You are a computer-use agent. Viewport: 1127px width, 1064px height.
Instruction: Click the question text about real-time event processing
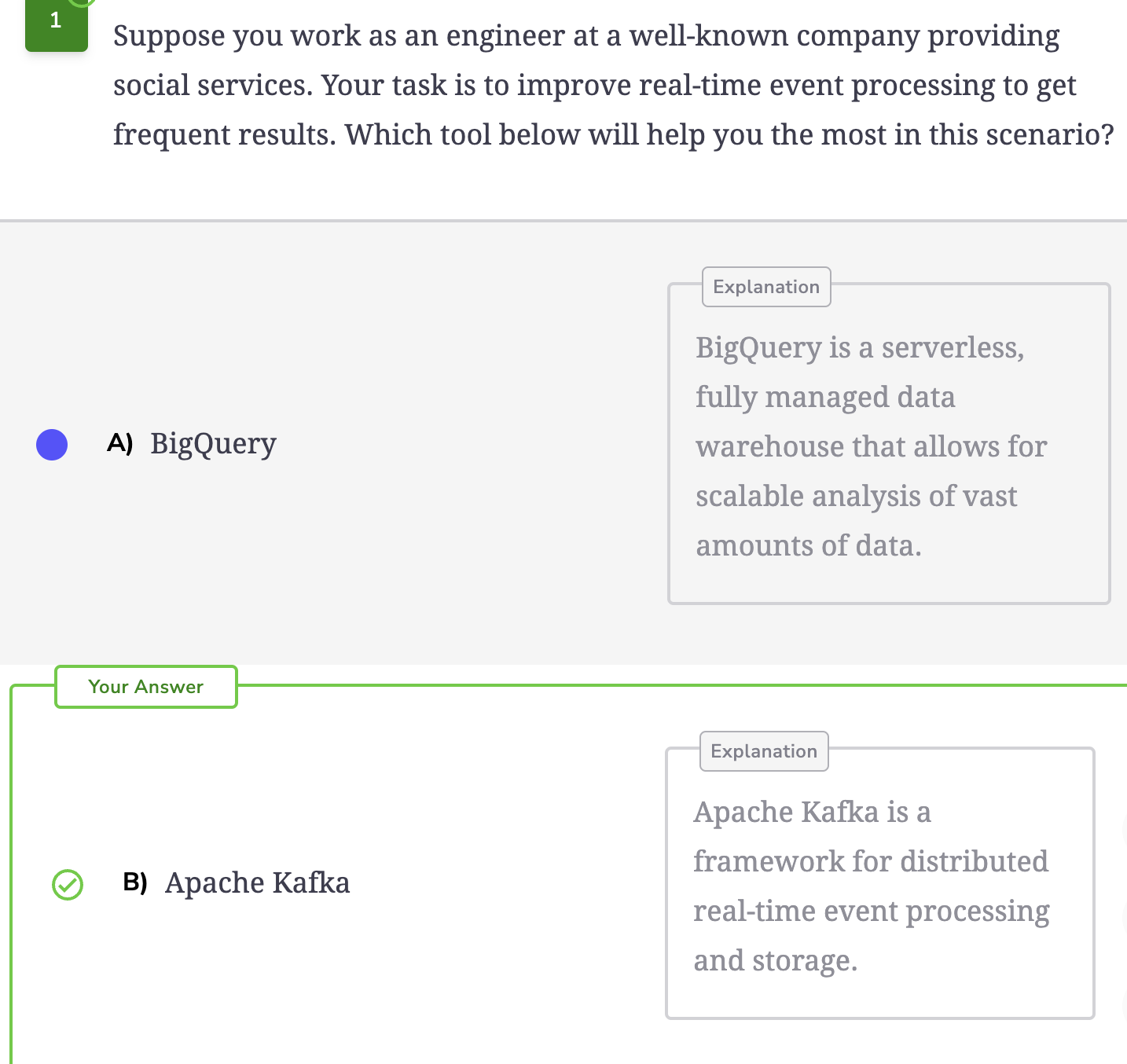614,85
